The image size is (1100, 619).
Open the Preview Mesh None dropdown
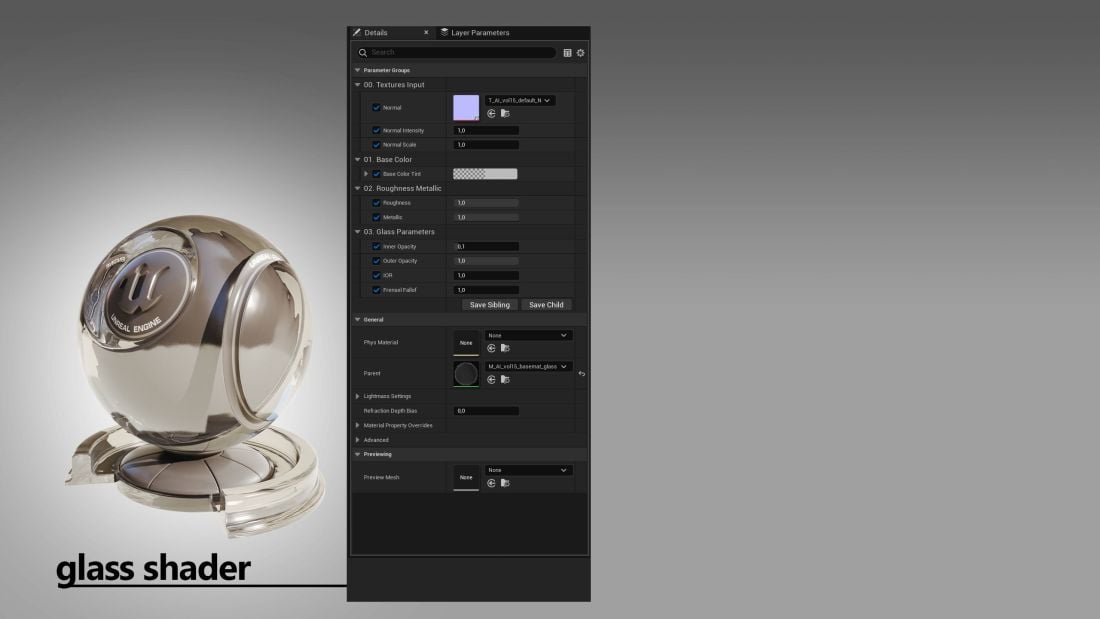pos(528,470)
